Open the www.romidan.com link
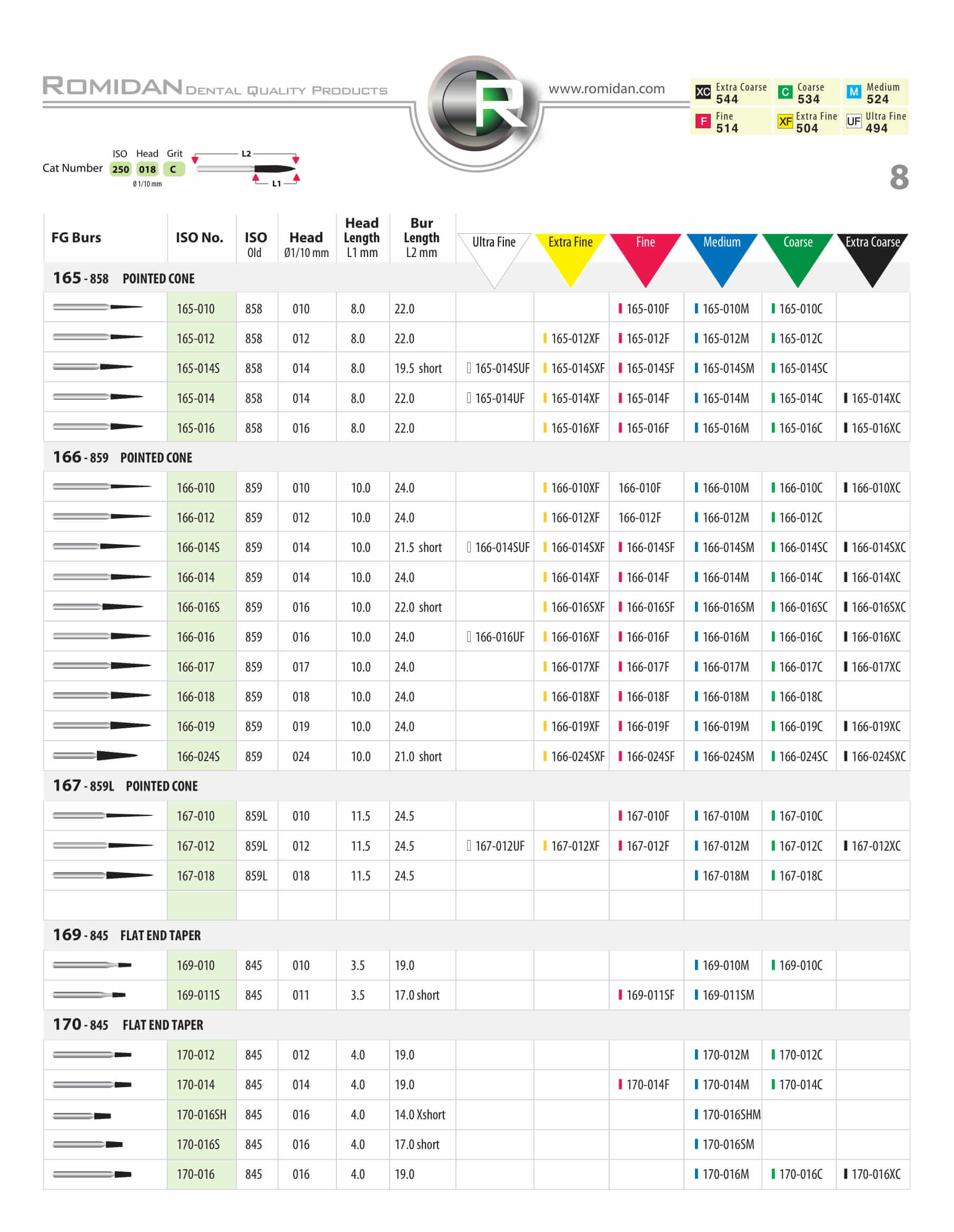Screen dimensions: 954x1232 click(x=607, y=88)
